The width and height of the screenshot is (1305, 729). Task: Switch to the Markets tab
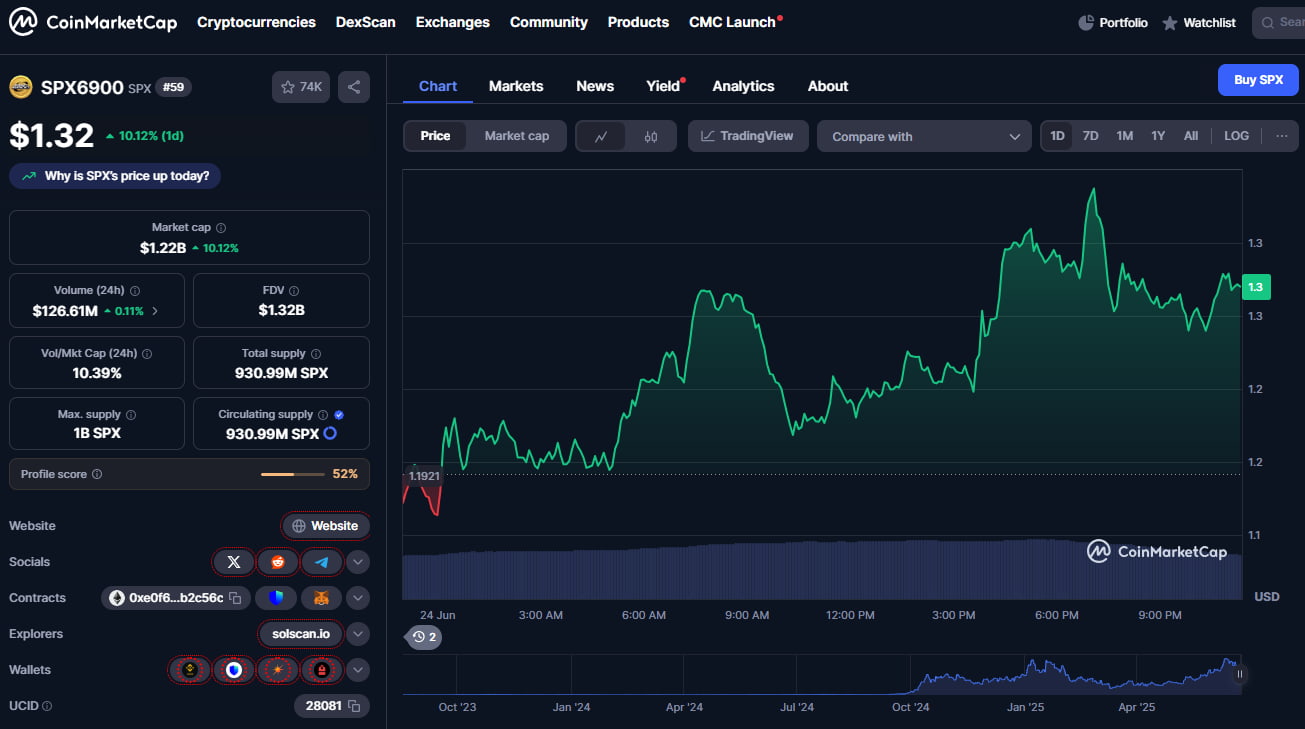516,86
